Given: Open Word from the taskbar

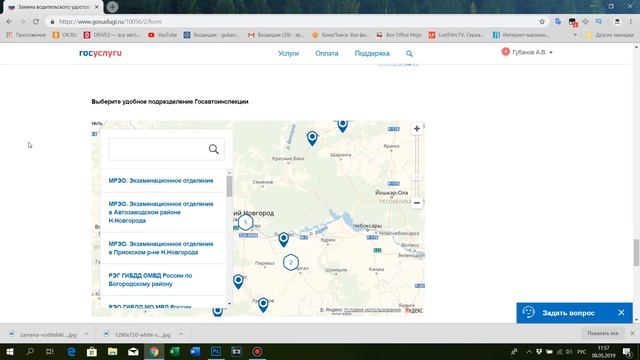Looking at the screenshot, I should (195, 351).
